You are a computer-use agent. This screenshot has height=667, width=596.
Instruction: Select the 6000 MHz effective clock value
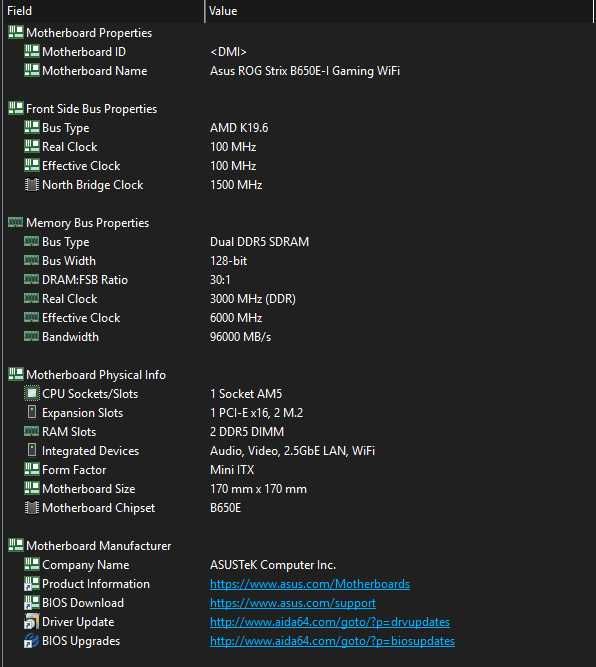click(x=236, y=318)
